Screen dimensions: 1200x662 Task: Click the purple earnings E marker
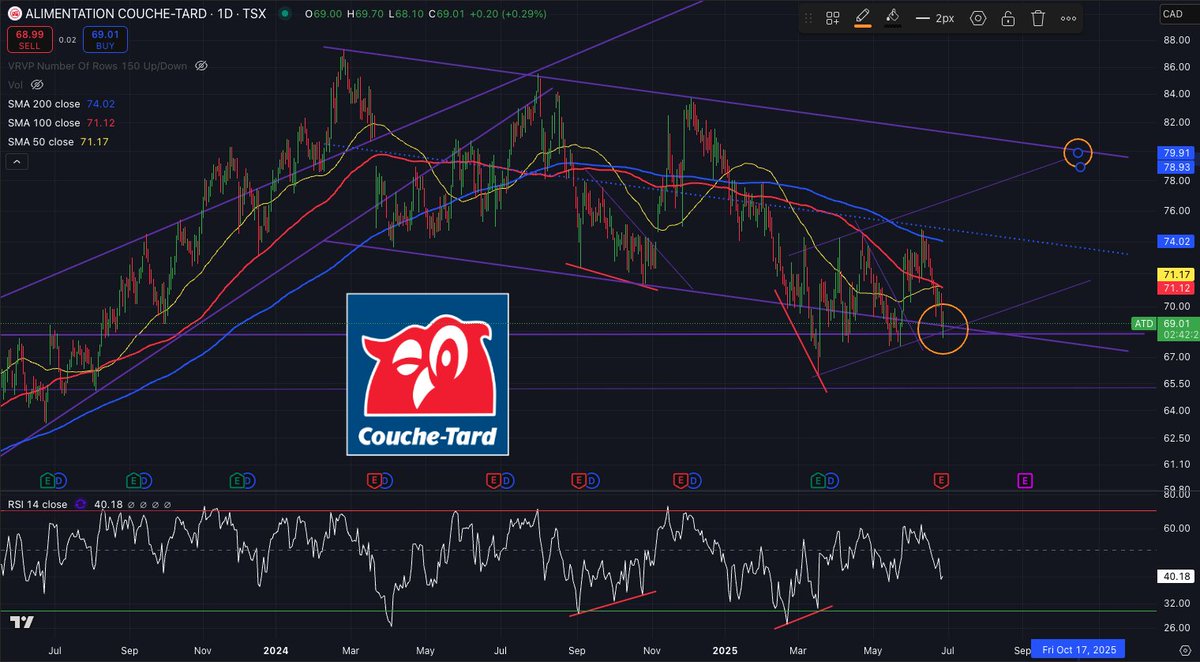tap(1024, 481)
